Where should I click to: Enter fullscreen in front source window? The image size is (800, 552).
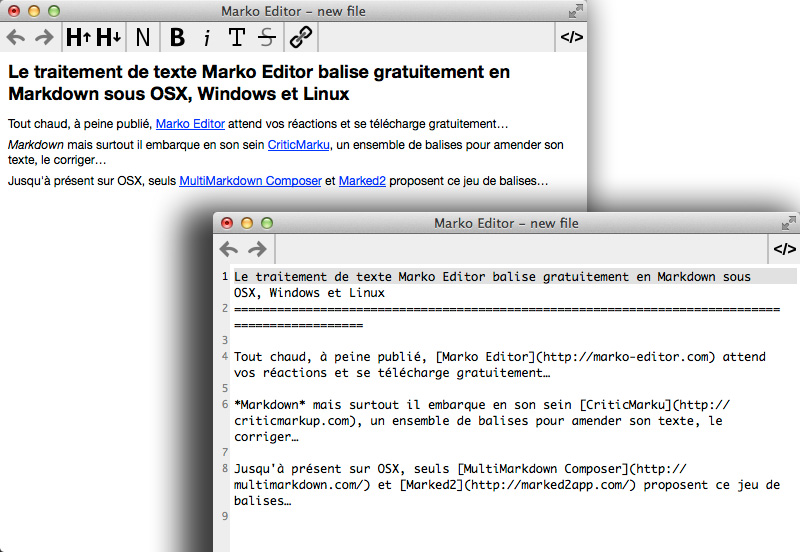(x=789, y=223)
